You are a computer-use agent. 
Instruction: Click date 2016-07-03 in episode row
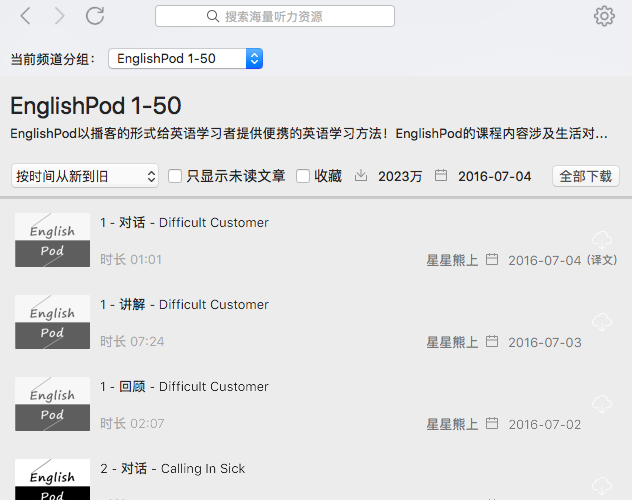point(545,342)
